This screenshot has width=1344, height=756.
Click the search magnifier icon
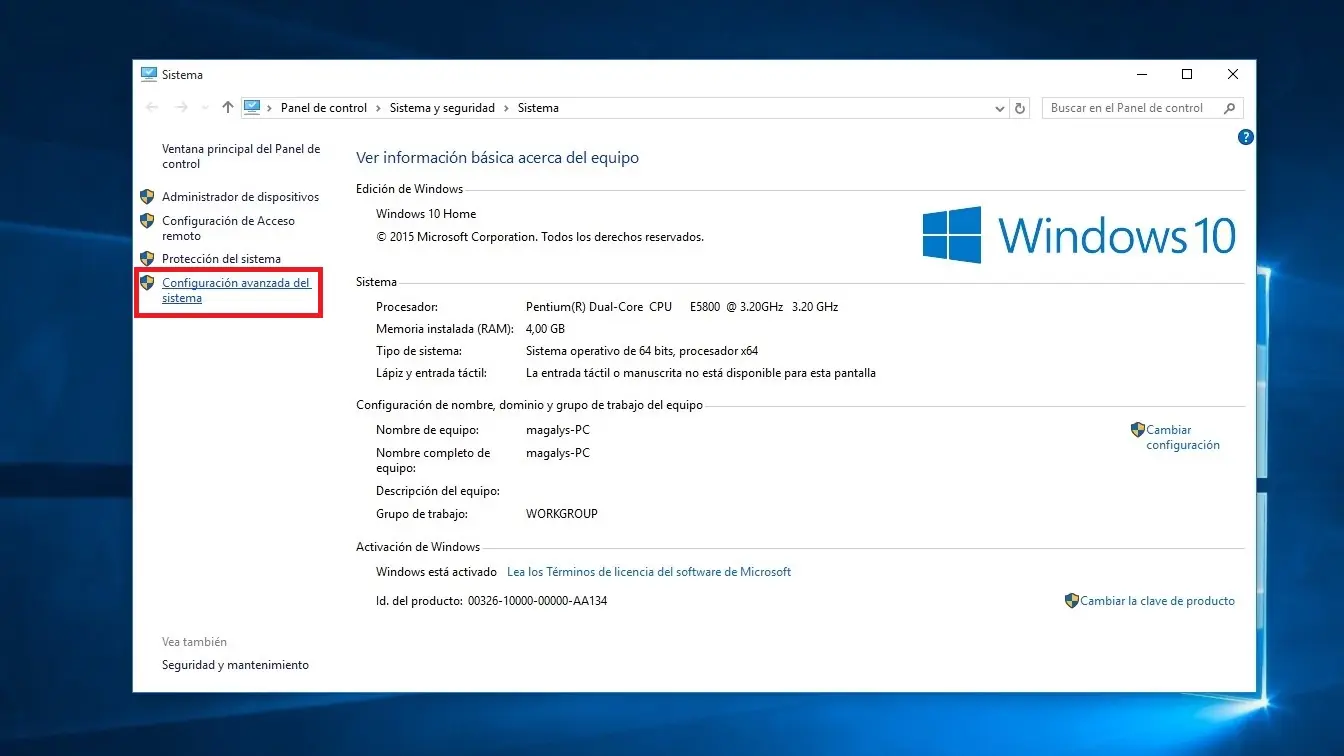(1230, 108)
